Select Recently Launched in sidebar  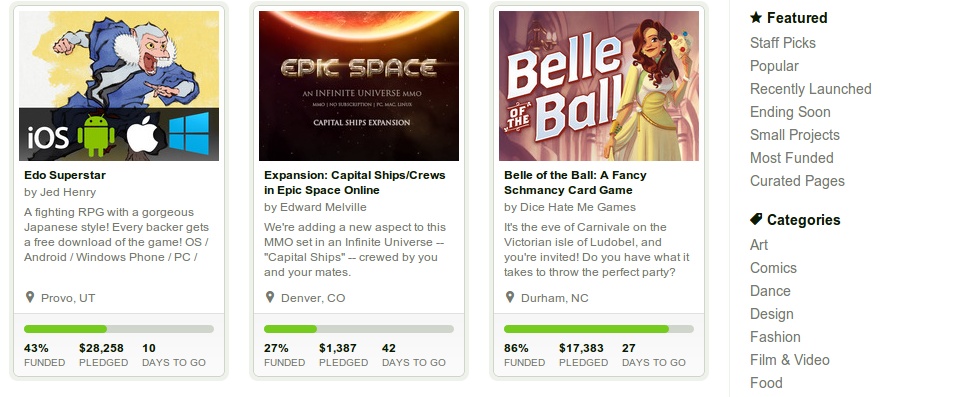click(x=810, y=89)
